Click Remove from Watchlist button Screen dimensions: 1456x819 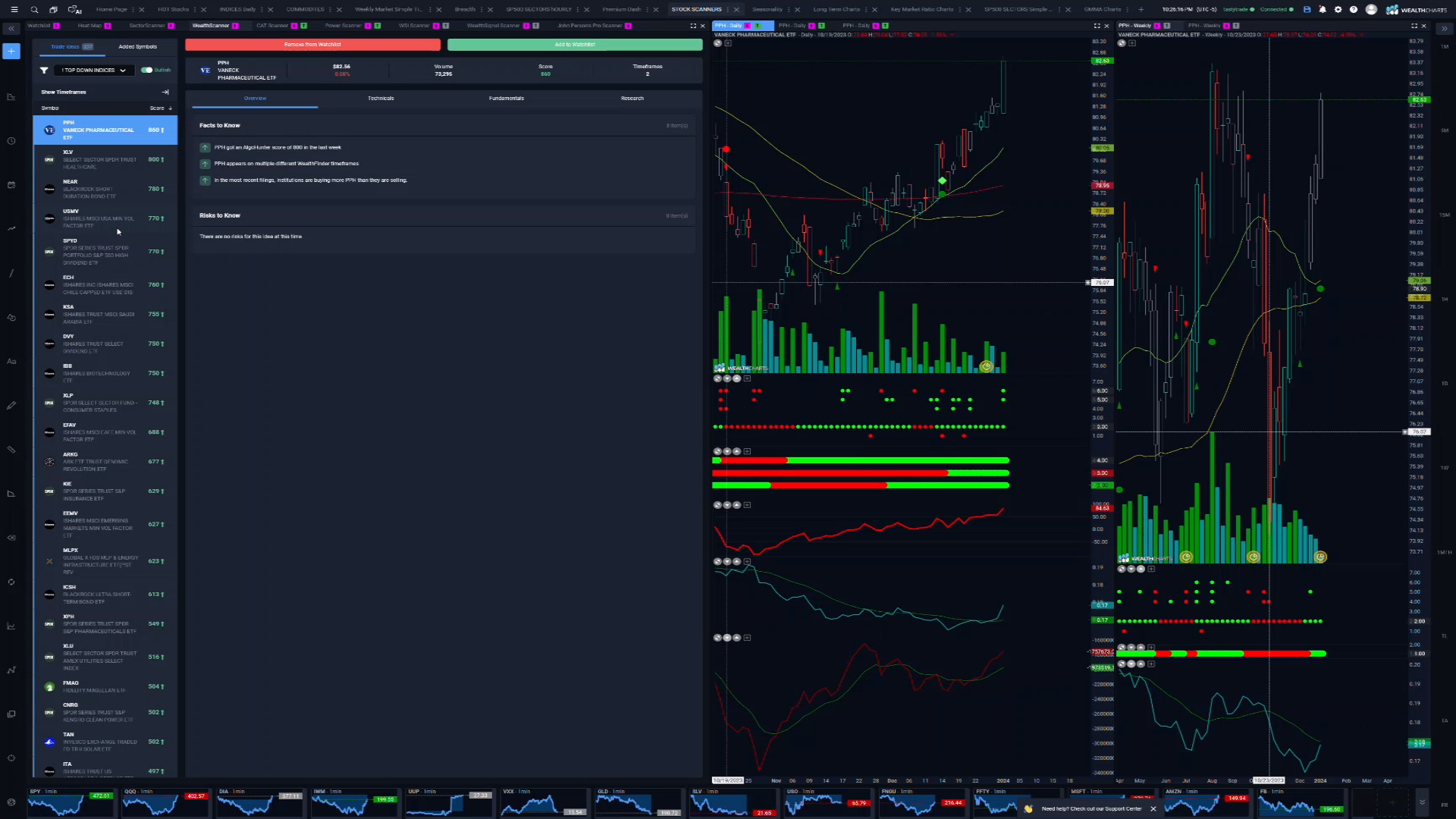(312, 45)
